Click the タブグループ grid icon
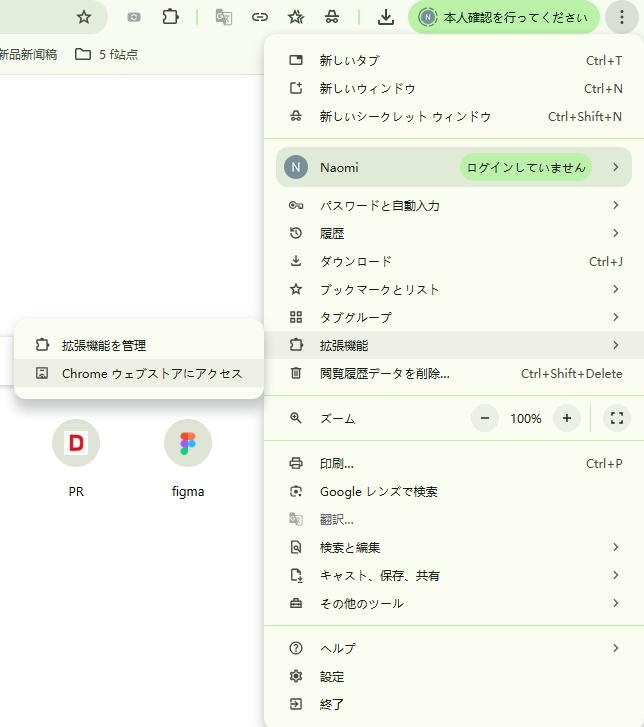This screenshot has height=727, width=644. tap(296, 317)
